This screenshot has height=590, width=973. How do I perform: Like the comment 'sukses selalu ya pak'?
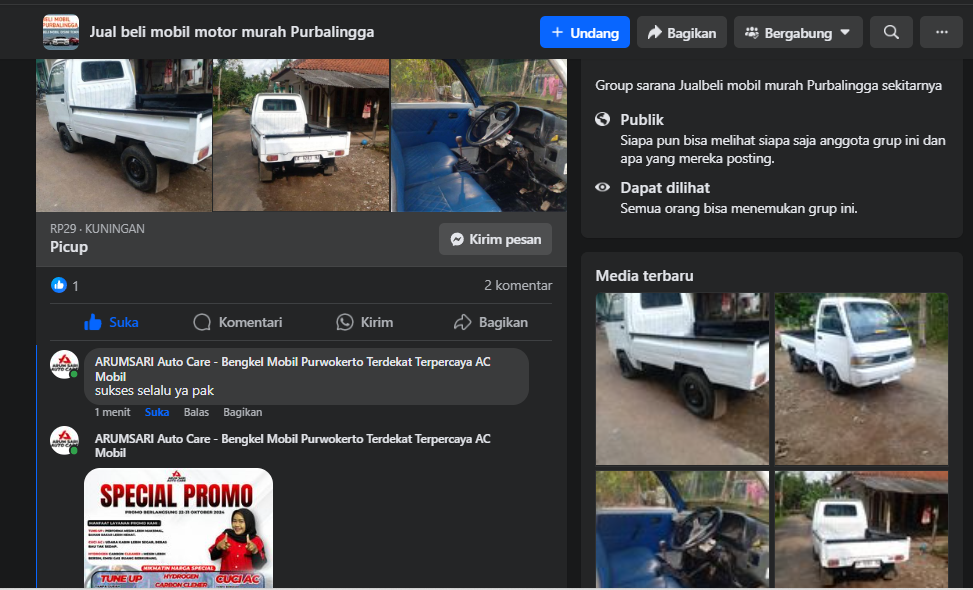click(157, 412)
